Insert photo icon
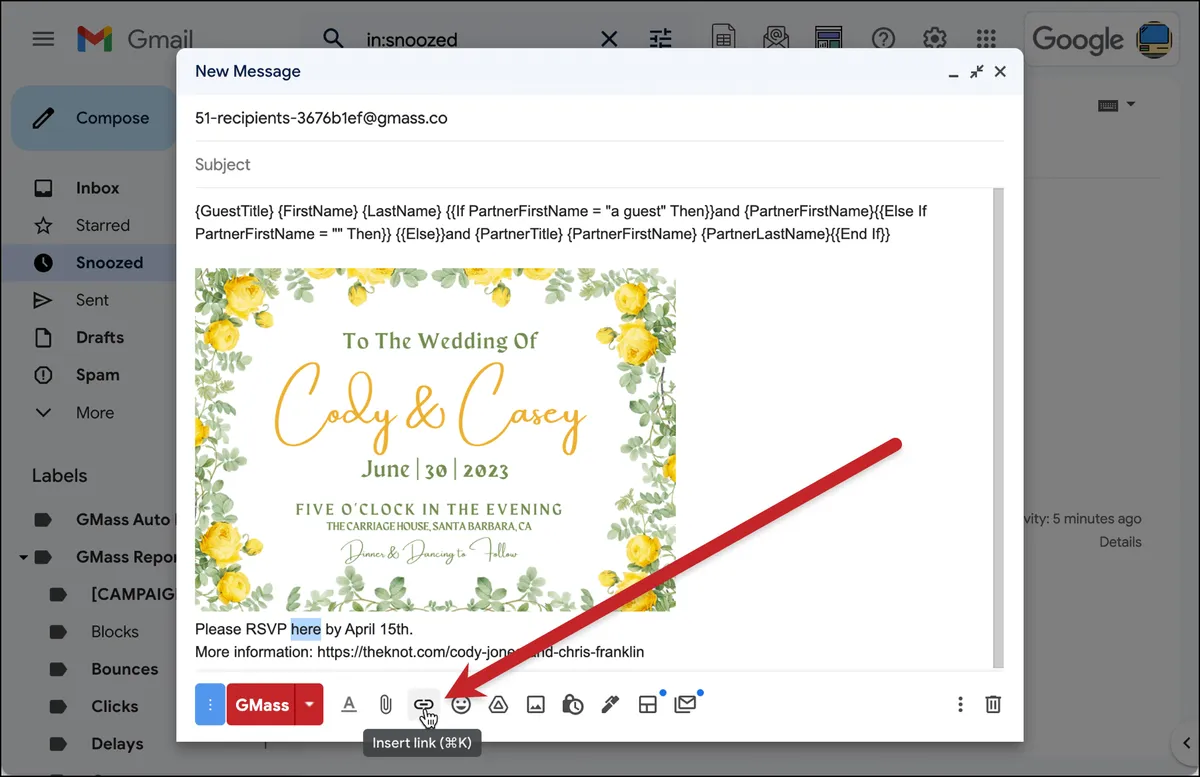 pos(536,705)
